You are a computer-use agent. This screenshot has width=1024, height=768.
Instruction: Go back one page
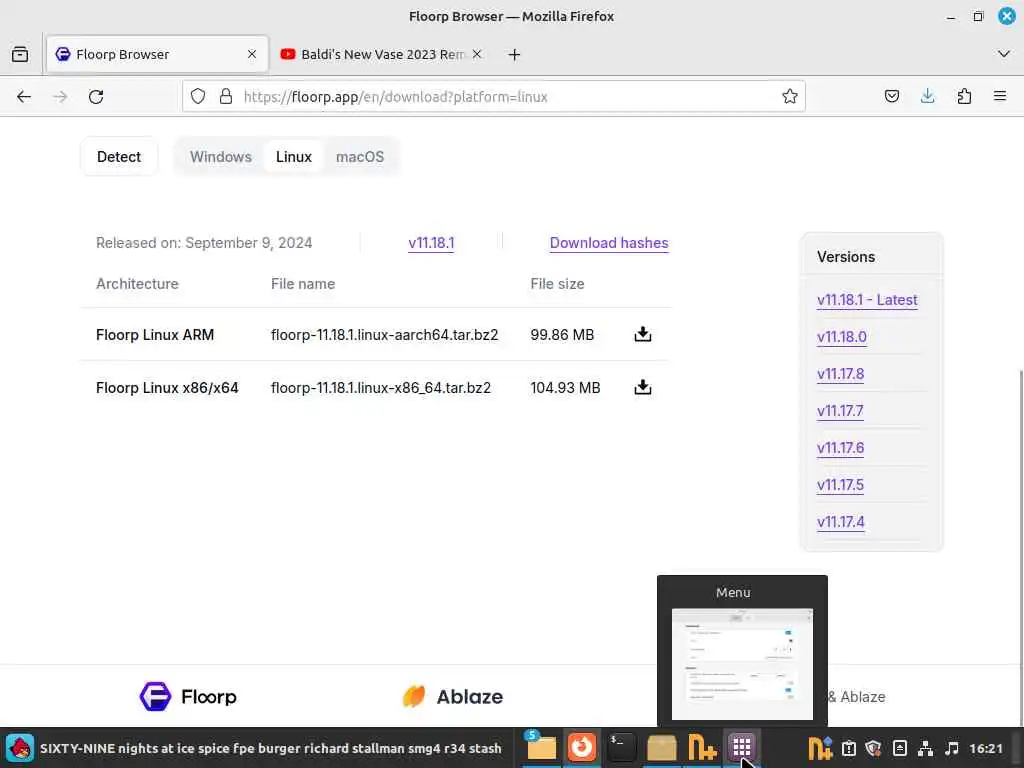[x=24, y=97]
